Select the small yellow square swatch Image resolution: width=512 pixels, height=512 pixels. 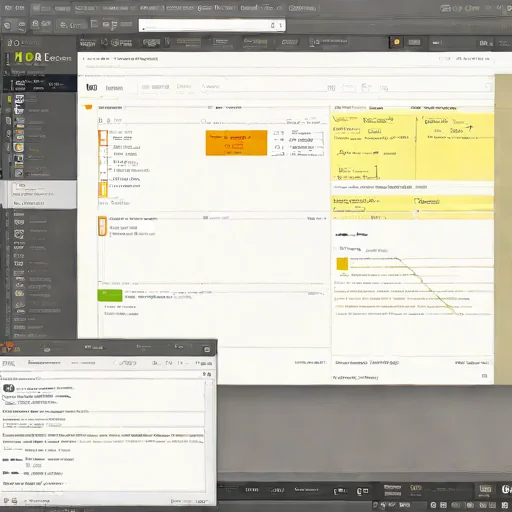342,264
